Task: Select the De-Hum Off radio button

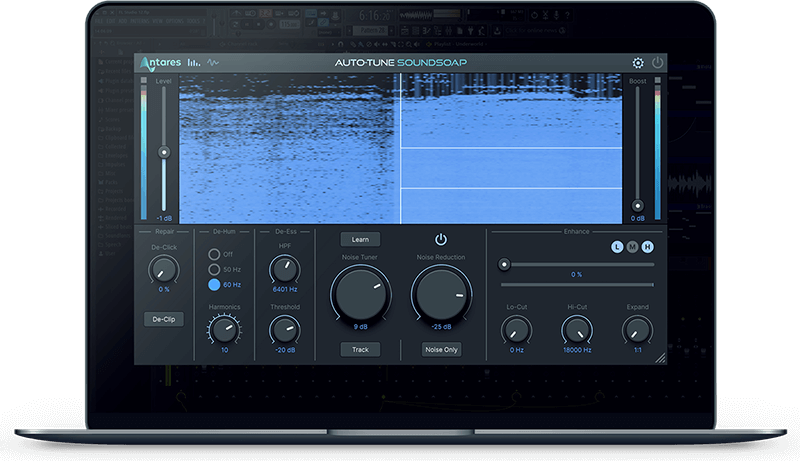Action: tap(214, 254)
